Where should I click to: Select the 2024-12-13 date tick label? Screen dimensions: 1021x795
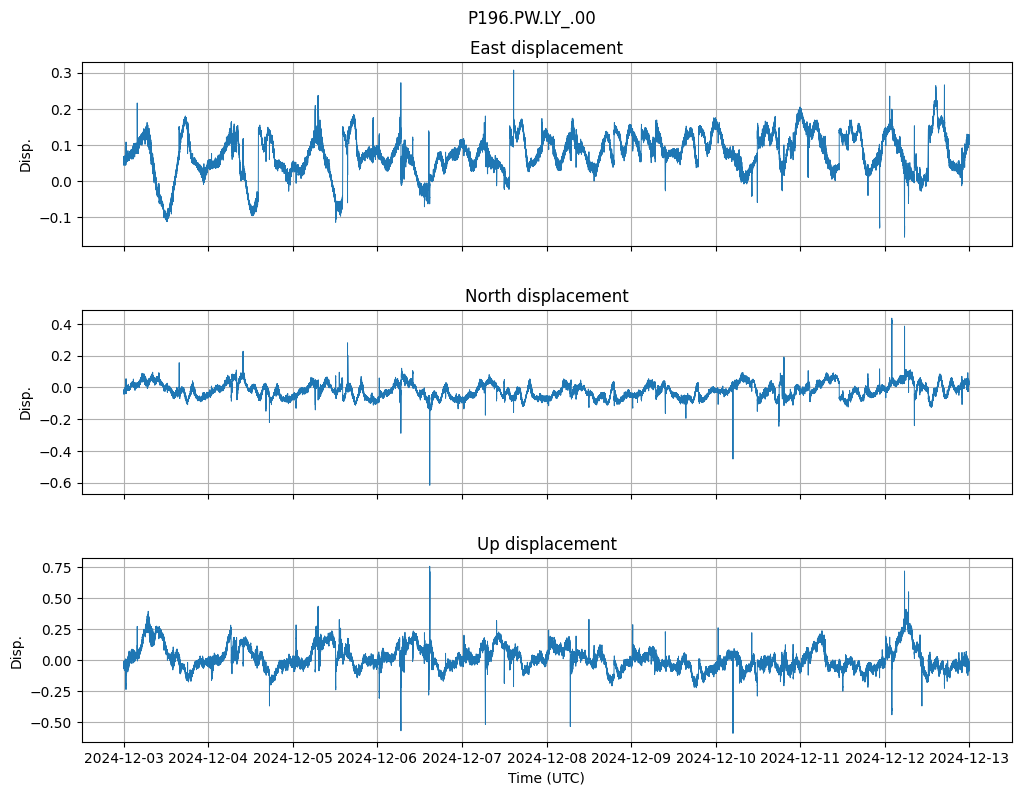tap(968, 759)
